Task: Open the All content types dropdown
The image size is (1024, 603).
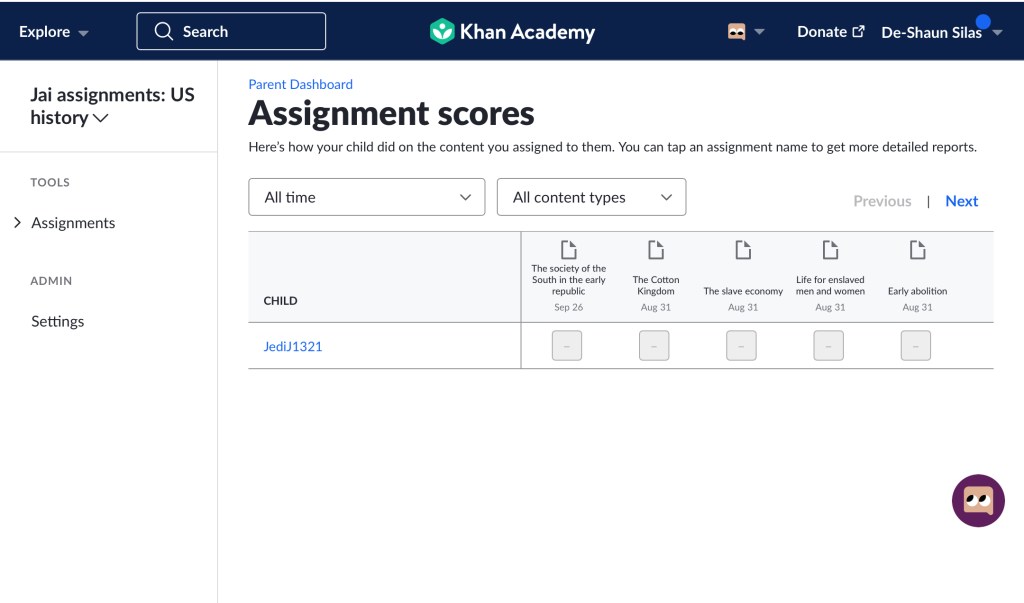Action: [591, 197]
